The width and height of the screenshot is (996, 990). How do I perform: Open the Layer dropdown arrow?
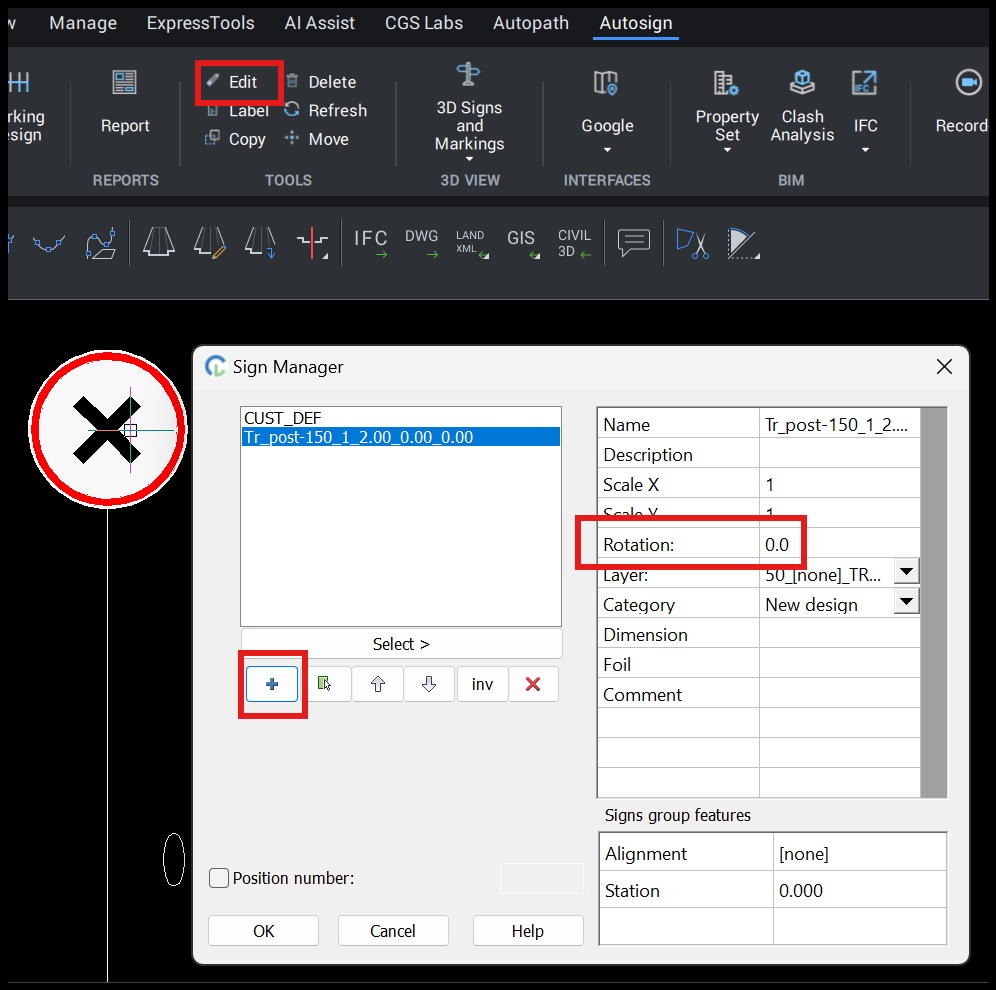coord(905,572)
